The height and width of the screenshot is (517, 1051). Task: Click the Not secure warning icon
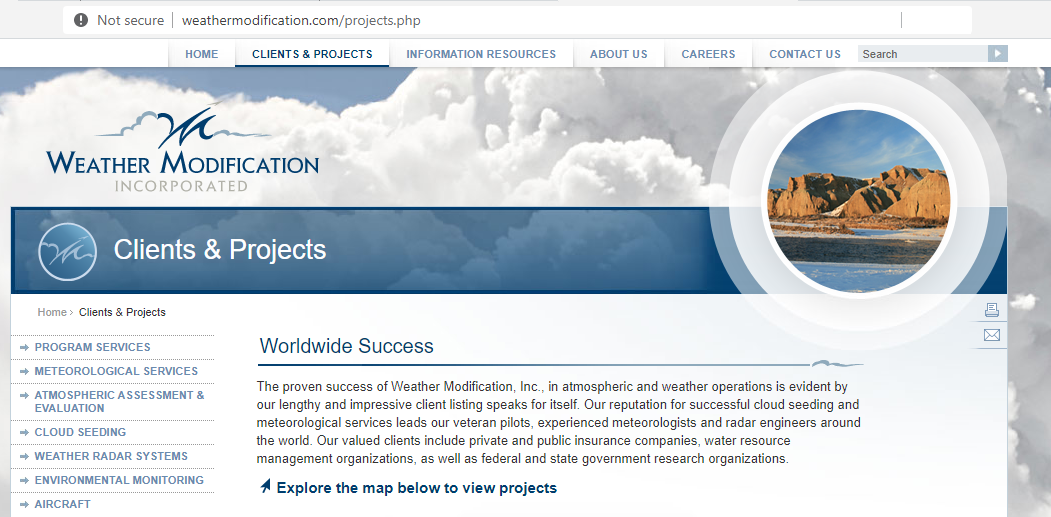tap(81, 20)
